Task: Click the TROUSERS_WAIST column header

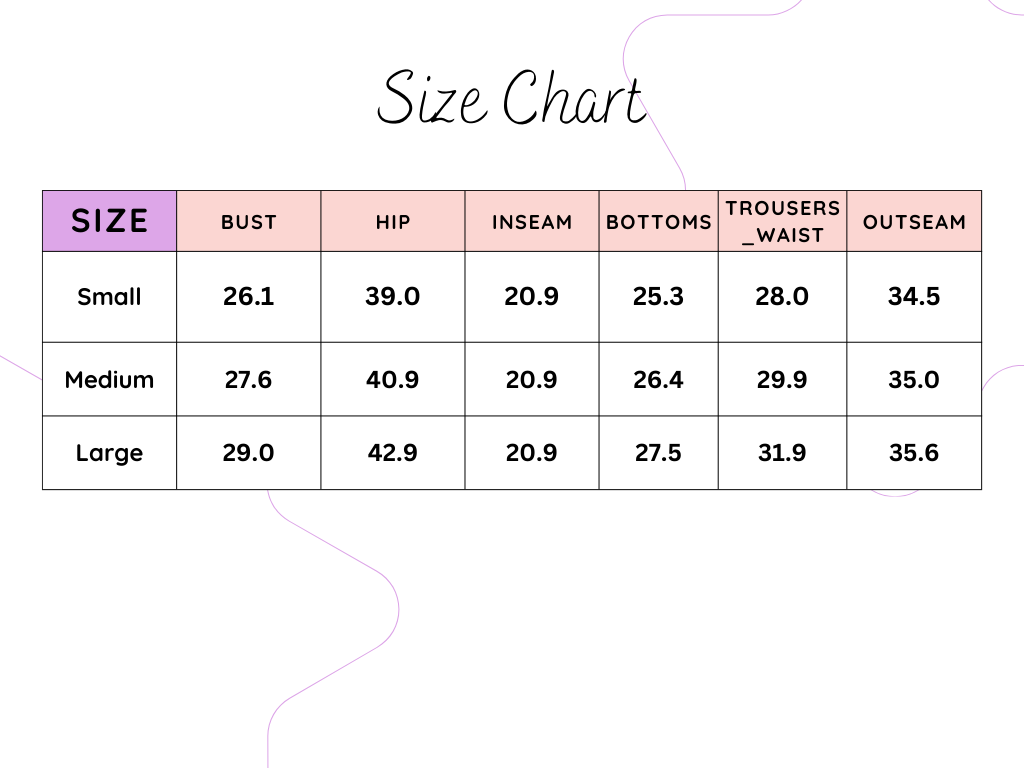Action: point(783,221)
